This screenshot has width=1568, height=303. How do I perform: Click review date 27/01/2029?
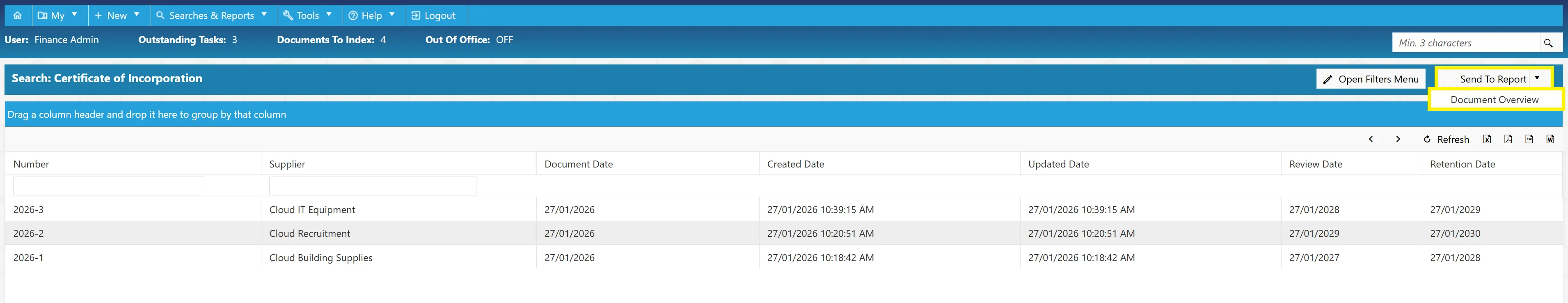pos(1314,234)
